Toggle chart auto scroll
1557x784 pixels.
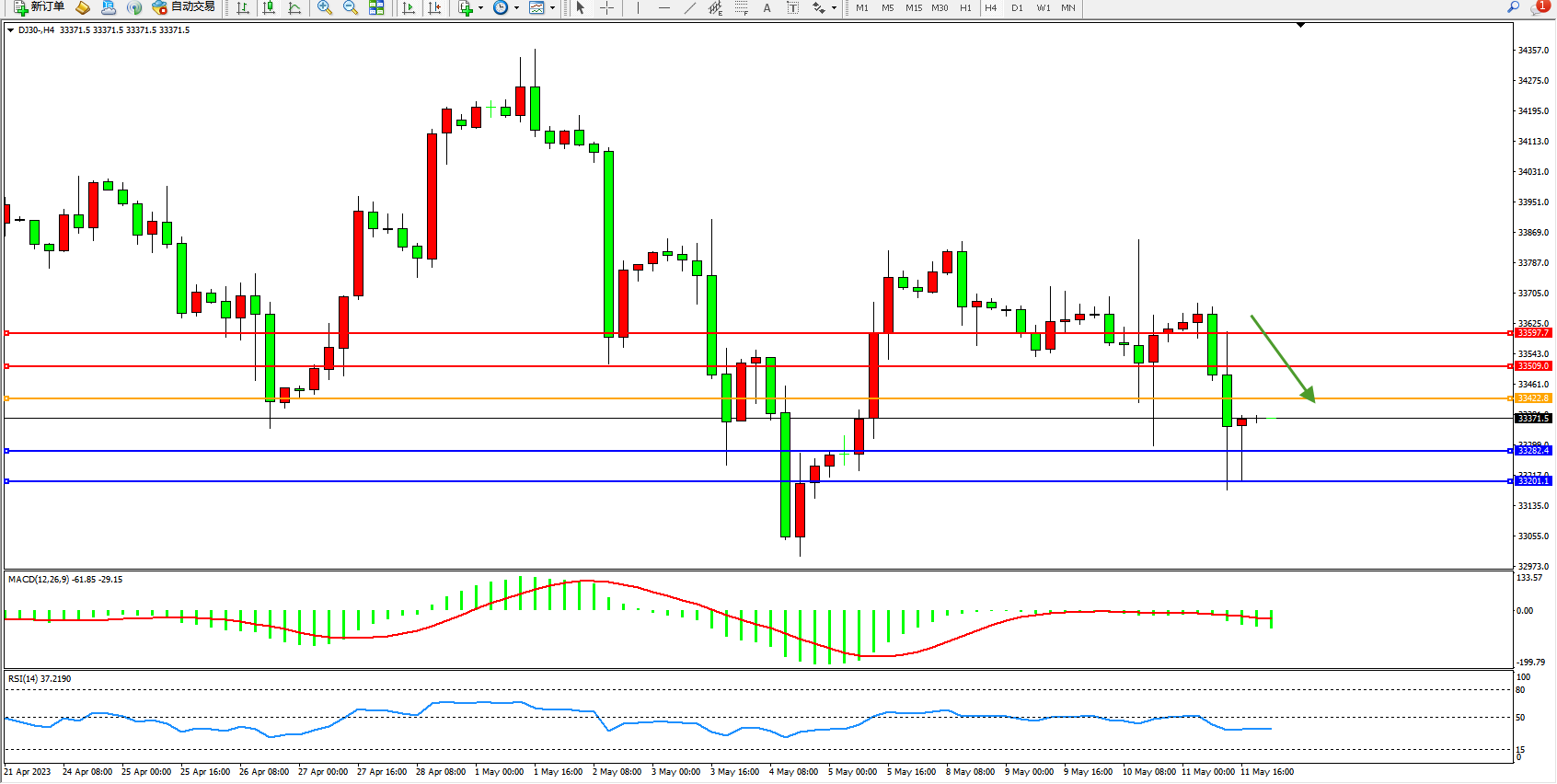tap(409, 7)
